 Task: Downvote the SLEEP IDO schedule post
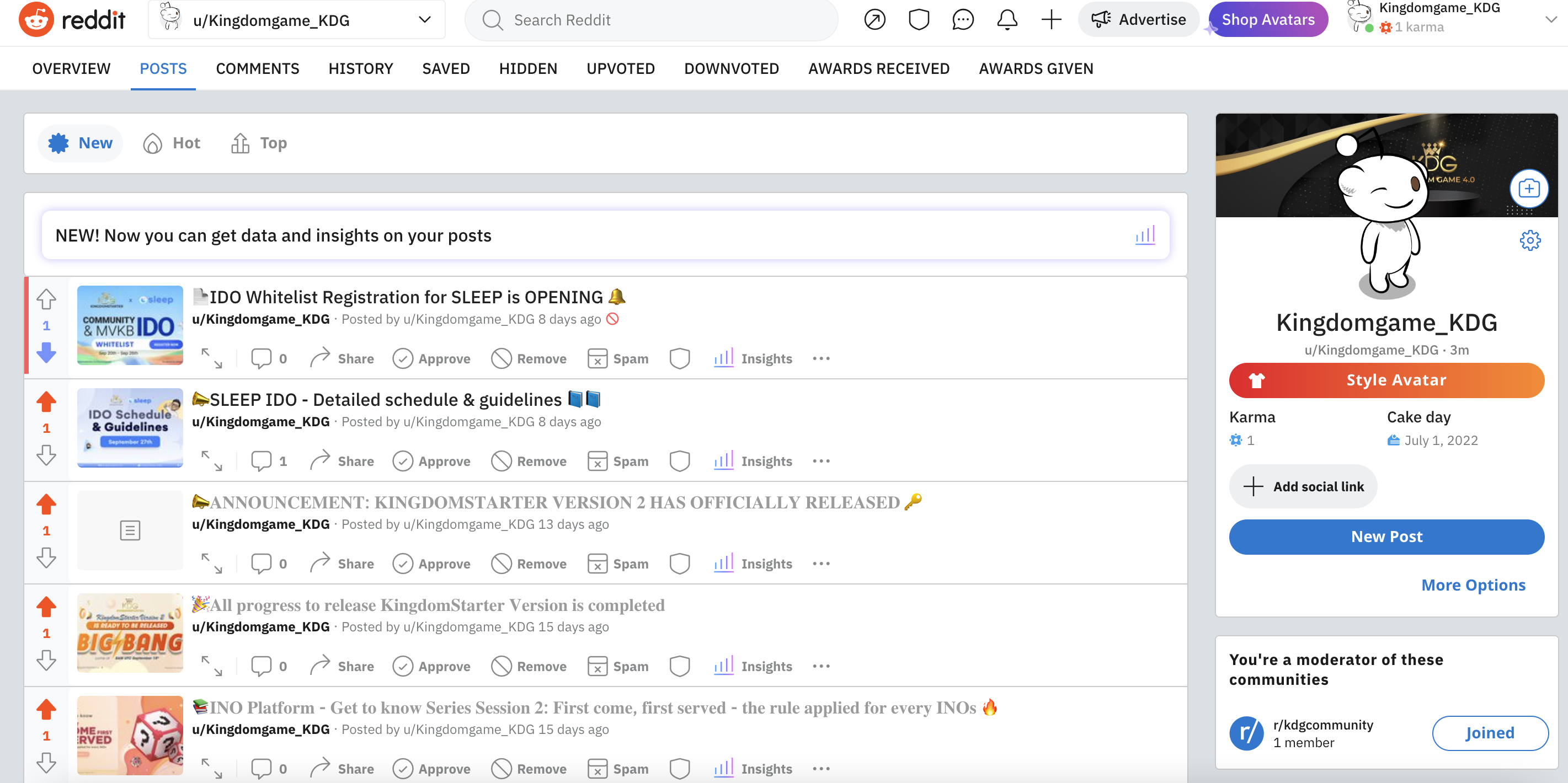(x=46, y=455)
